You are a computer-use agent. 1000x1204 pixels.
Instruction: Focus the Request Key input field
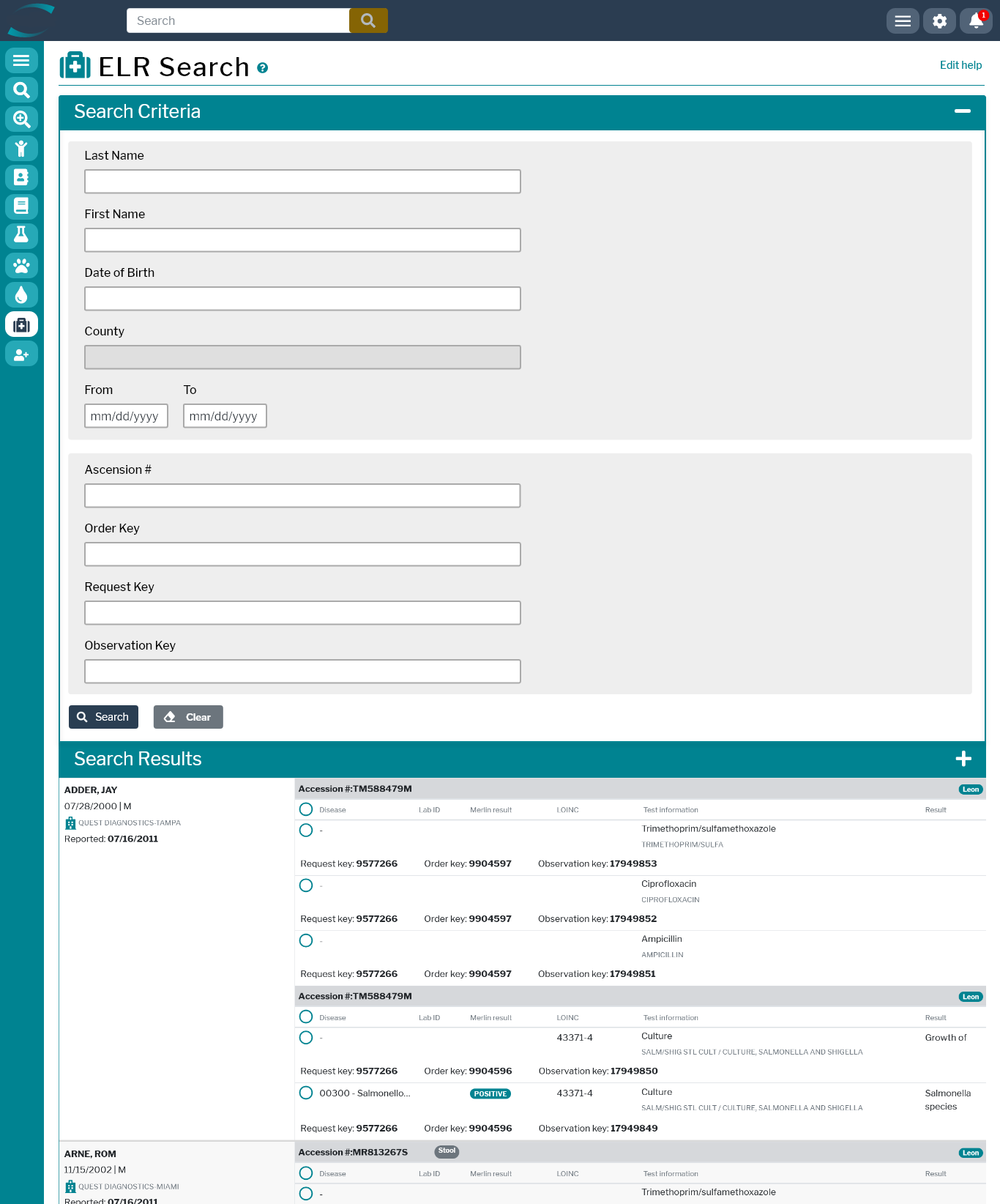coord(302,613)
